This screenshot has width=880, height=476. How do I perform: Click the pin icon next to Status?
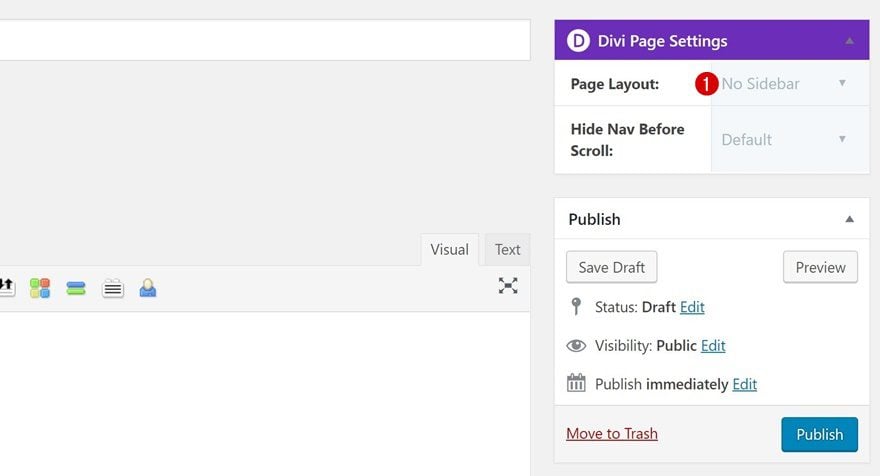[575, 307]
